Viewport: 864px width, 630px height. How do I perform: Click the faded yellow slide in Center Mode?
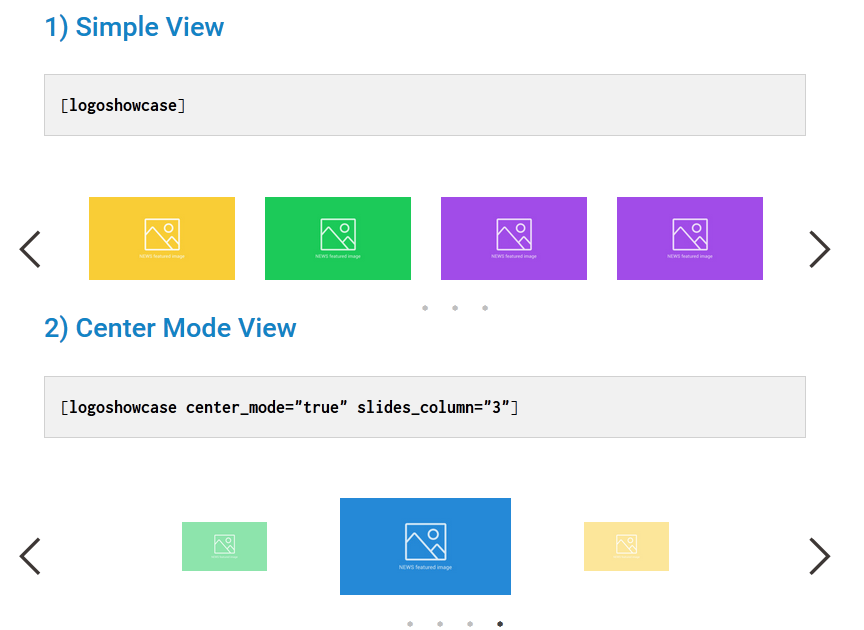click(x=626, y=546)
